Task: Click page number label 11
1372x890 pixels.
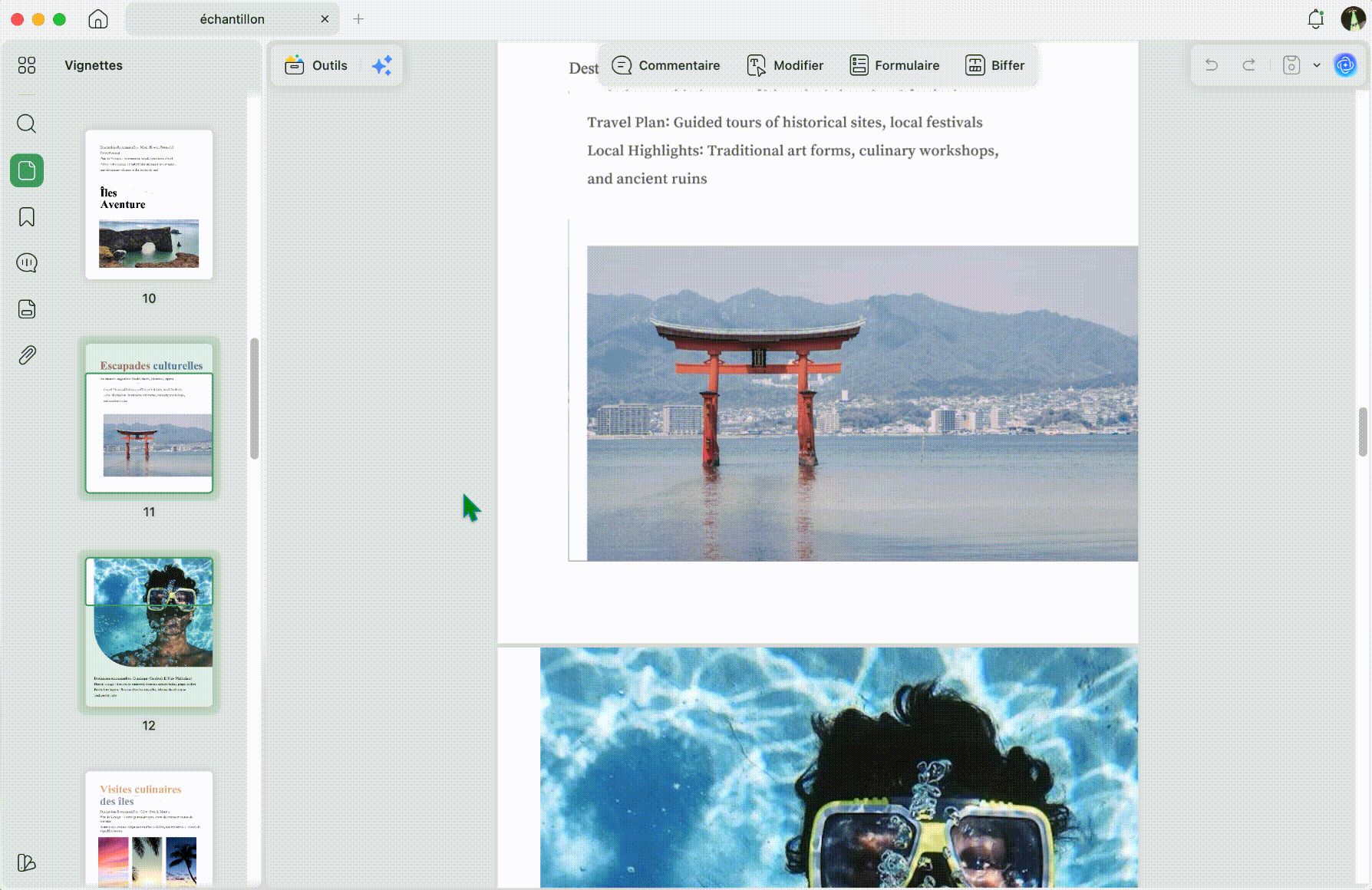Action: click(149, 512)
